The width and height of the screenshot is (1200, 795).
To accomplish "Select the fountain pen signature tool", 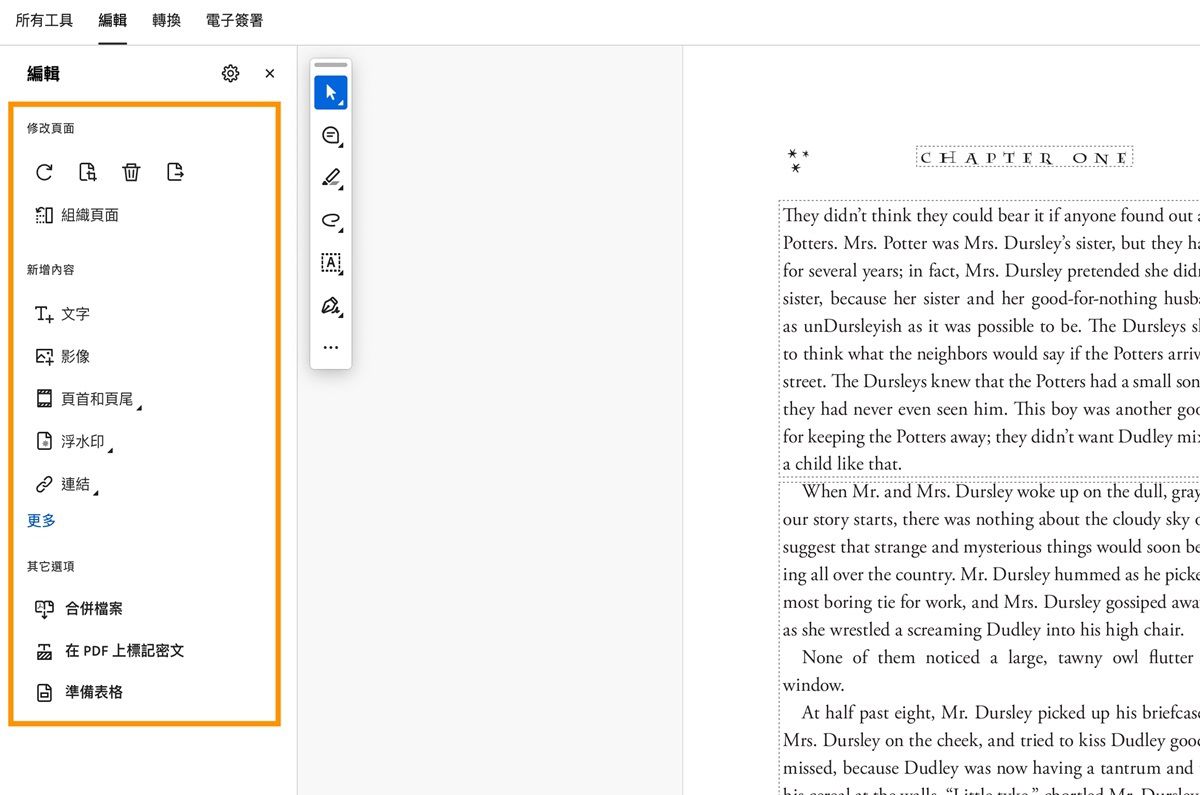I will 331,306.
